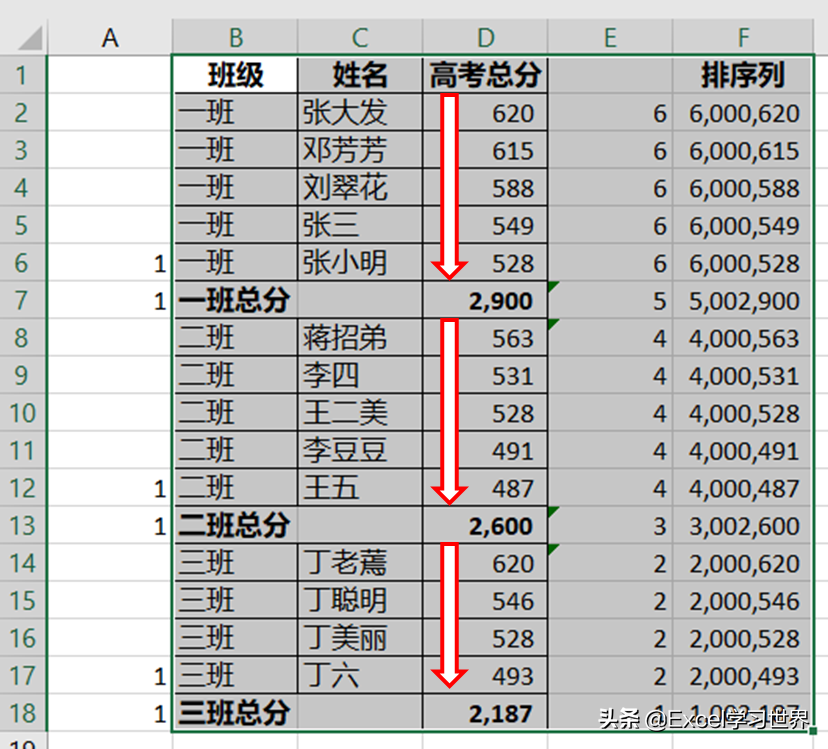The height and width of the screenshot is (749, 828).
Task: Select cell with name 李豆豆
Action: pos(360,450)
